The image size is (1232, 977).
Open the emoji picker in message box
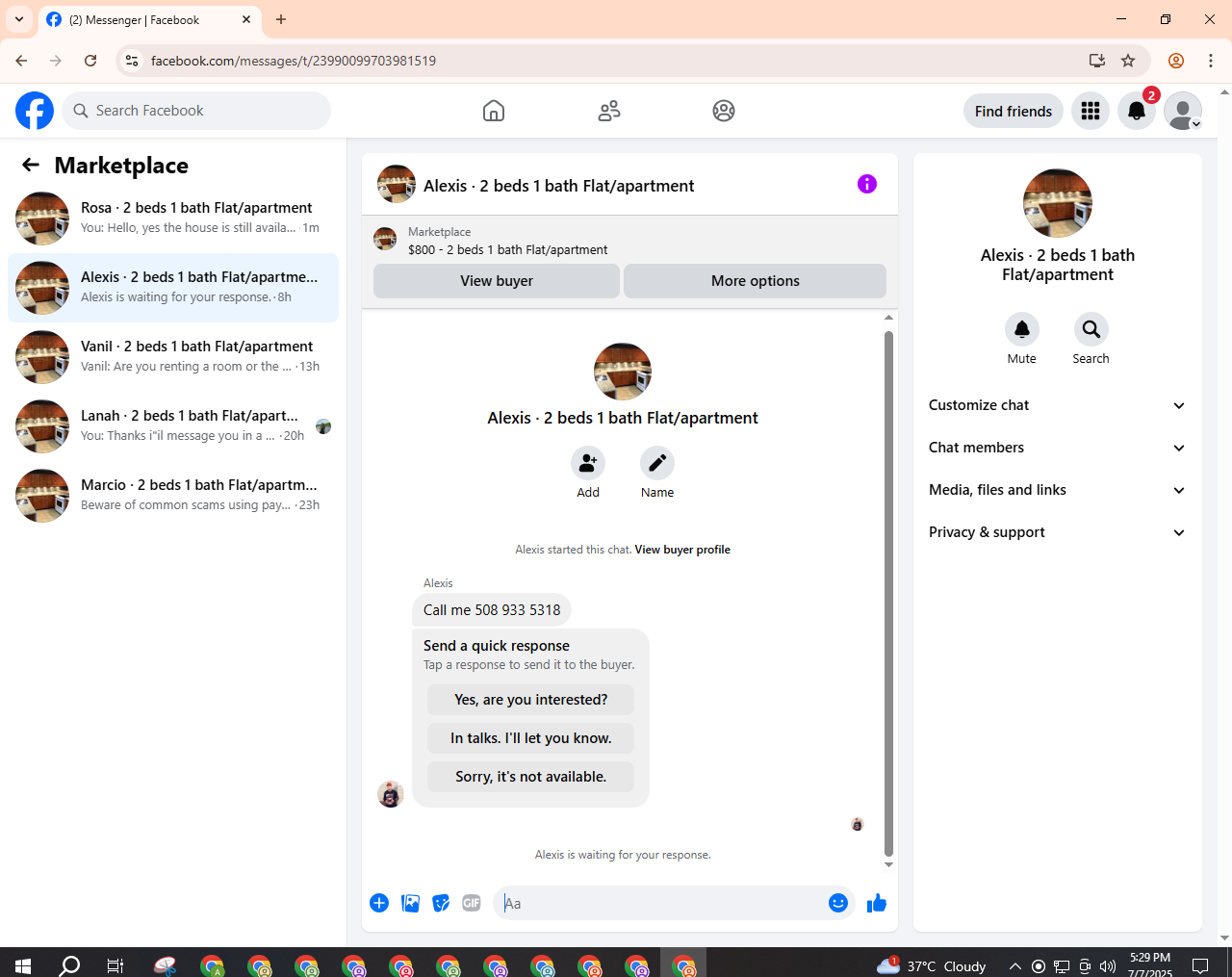838,903
